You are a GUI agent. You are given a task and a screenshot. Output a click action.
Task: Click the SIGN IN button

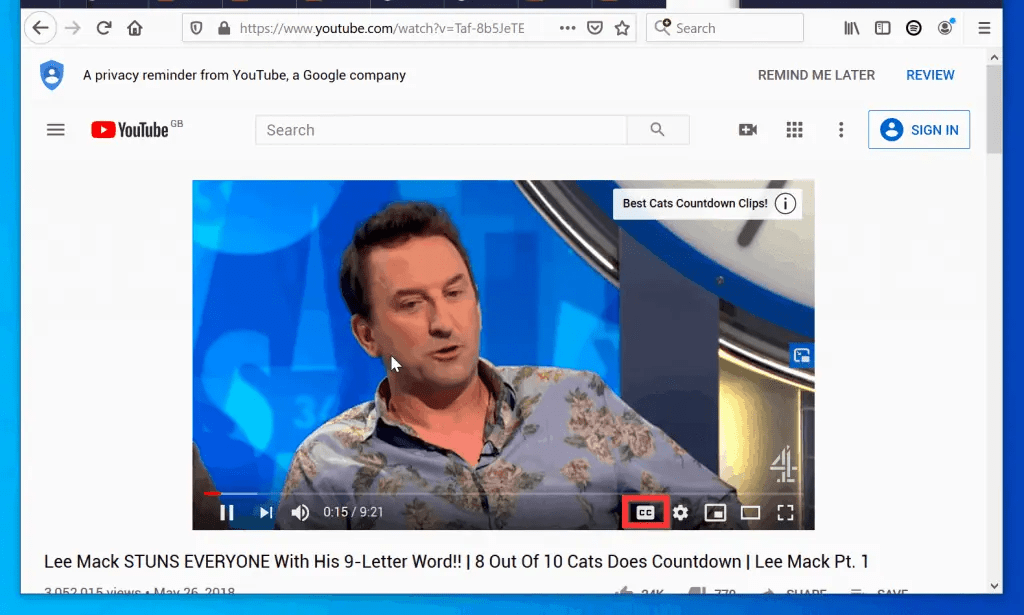(918, 129)
